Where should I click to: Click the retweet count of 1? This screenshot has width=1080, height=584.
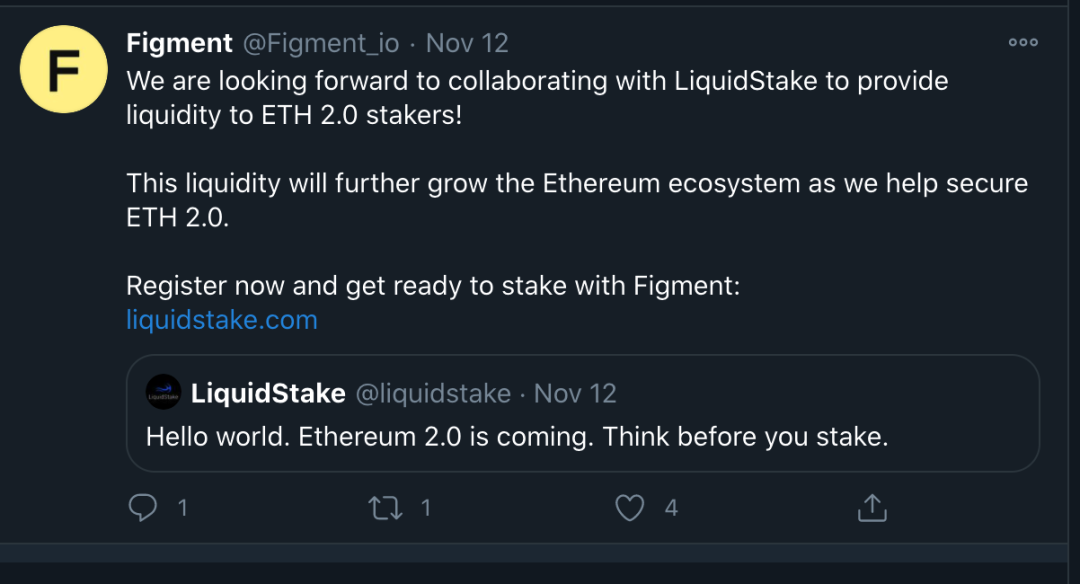[427, 508]
